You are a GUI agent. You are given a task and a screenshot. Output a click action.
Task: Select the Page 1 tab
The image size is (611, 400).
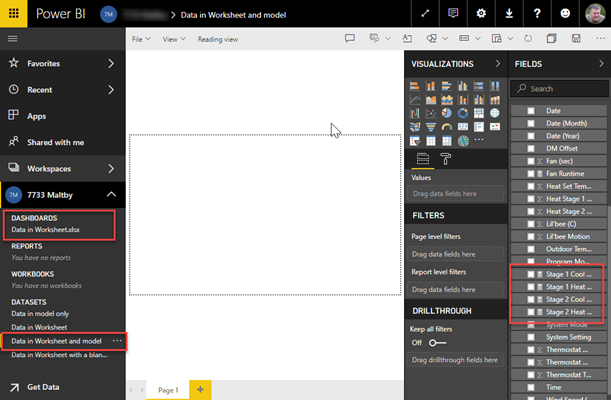click(x=168, y=390)
